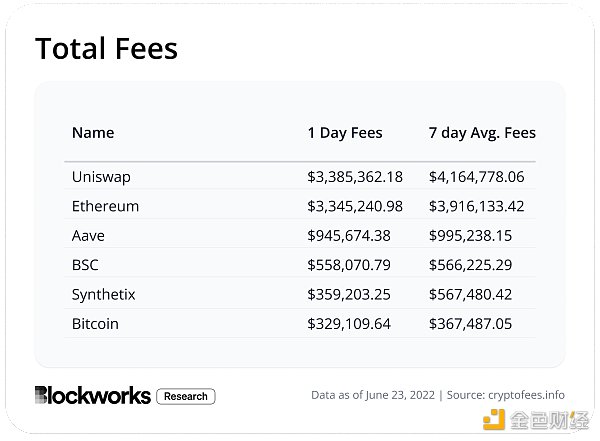
Task: Select the 1 Day Fees column header
Action: [x=345, y=133]
